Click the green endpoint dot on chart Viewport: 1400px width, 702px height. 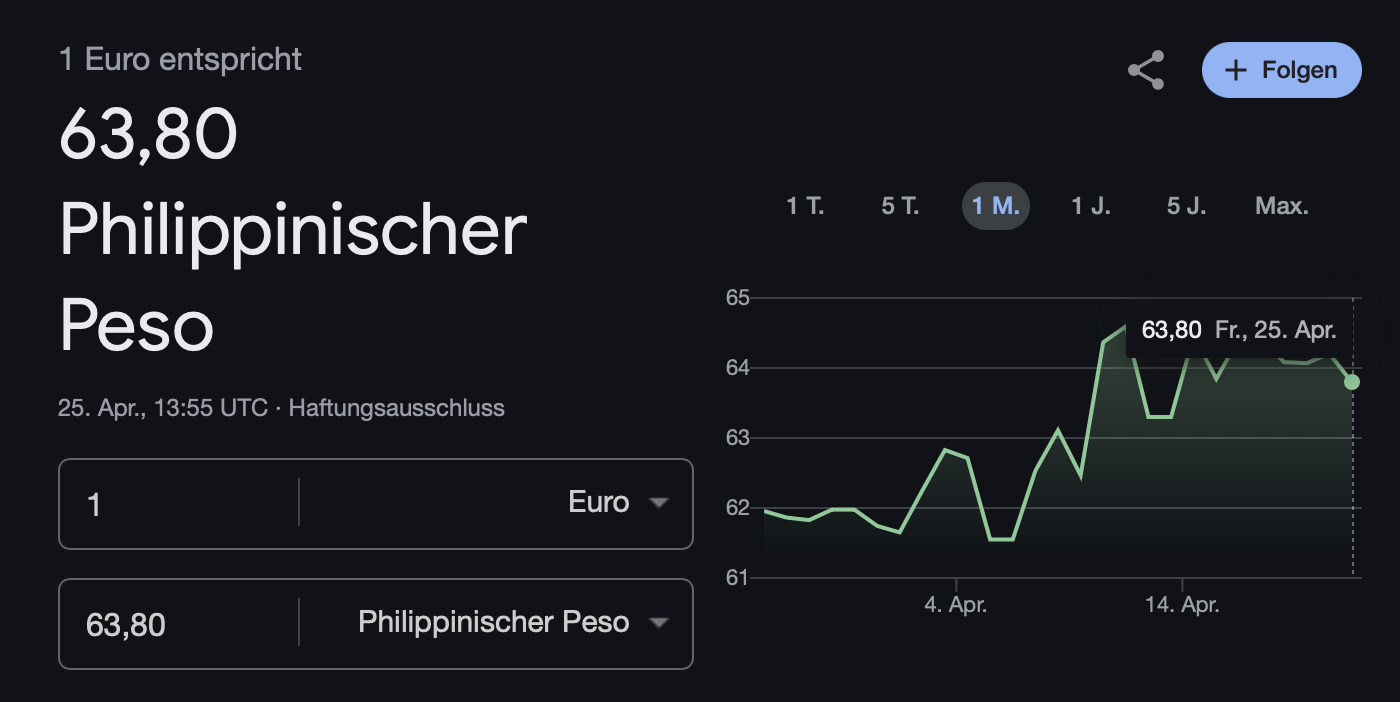[1352, 381]
